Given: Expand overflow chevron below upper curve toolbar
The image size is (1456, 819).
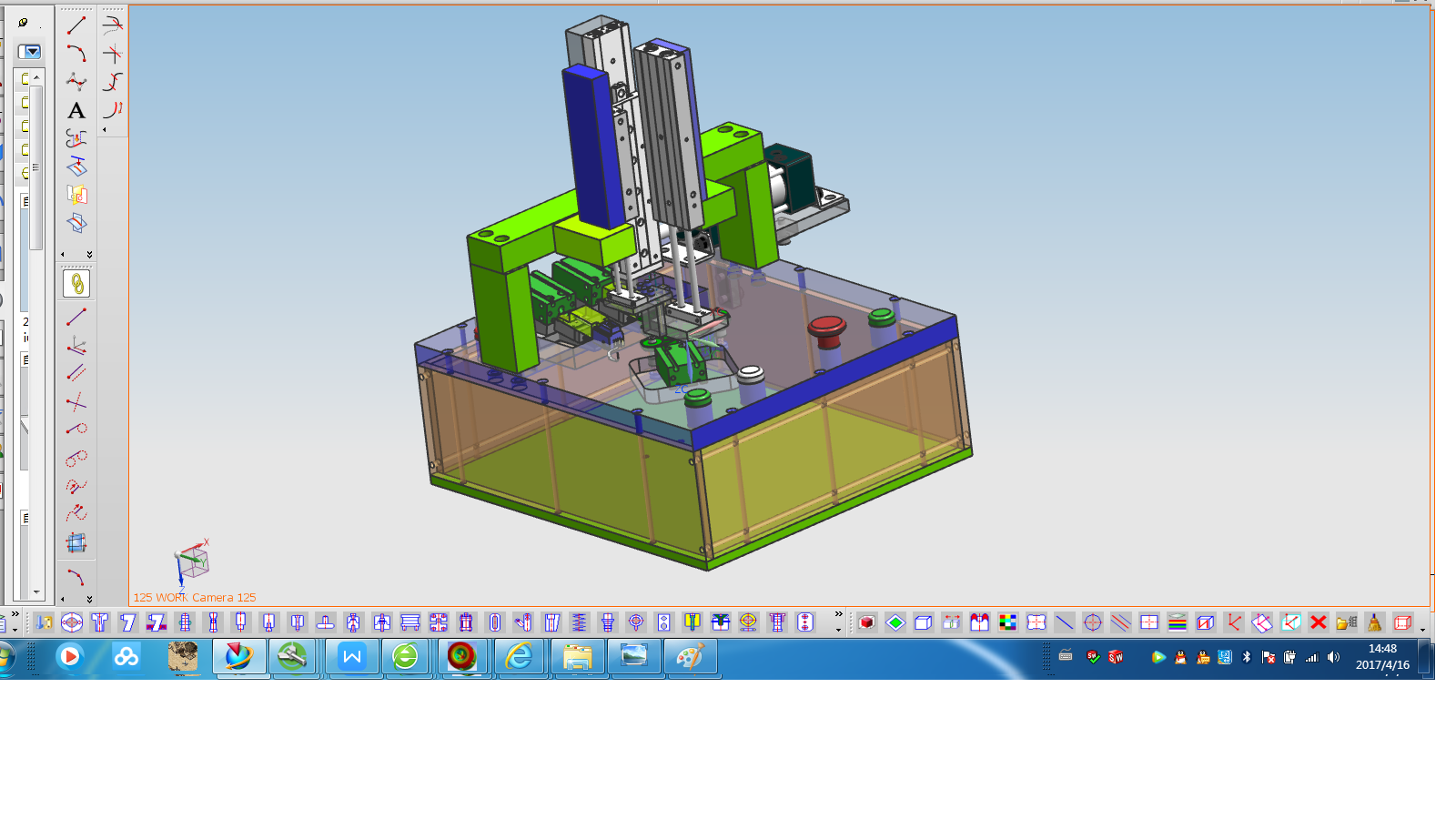Looking at the screenshot, I should click(x=89, y=254).
